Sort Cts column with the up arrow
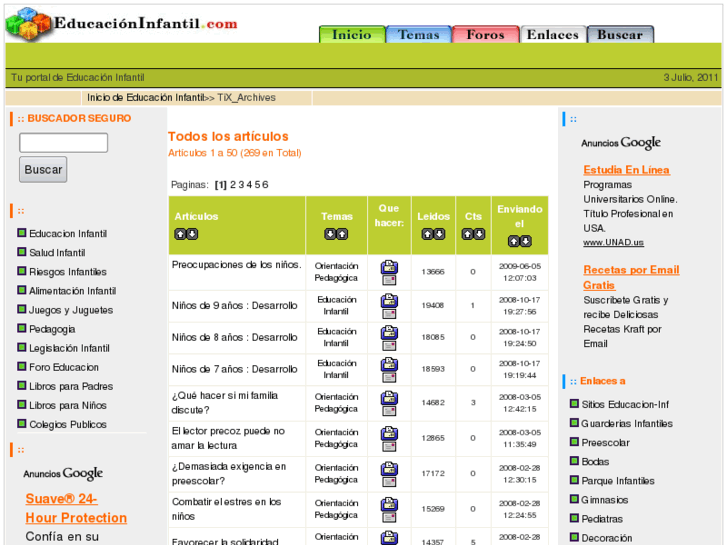Image resolution: width=727 pixels, height=545 pixels. 467,234
